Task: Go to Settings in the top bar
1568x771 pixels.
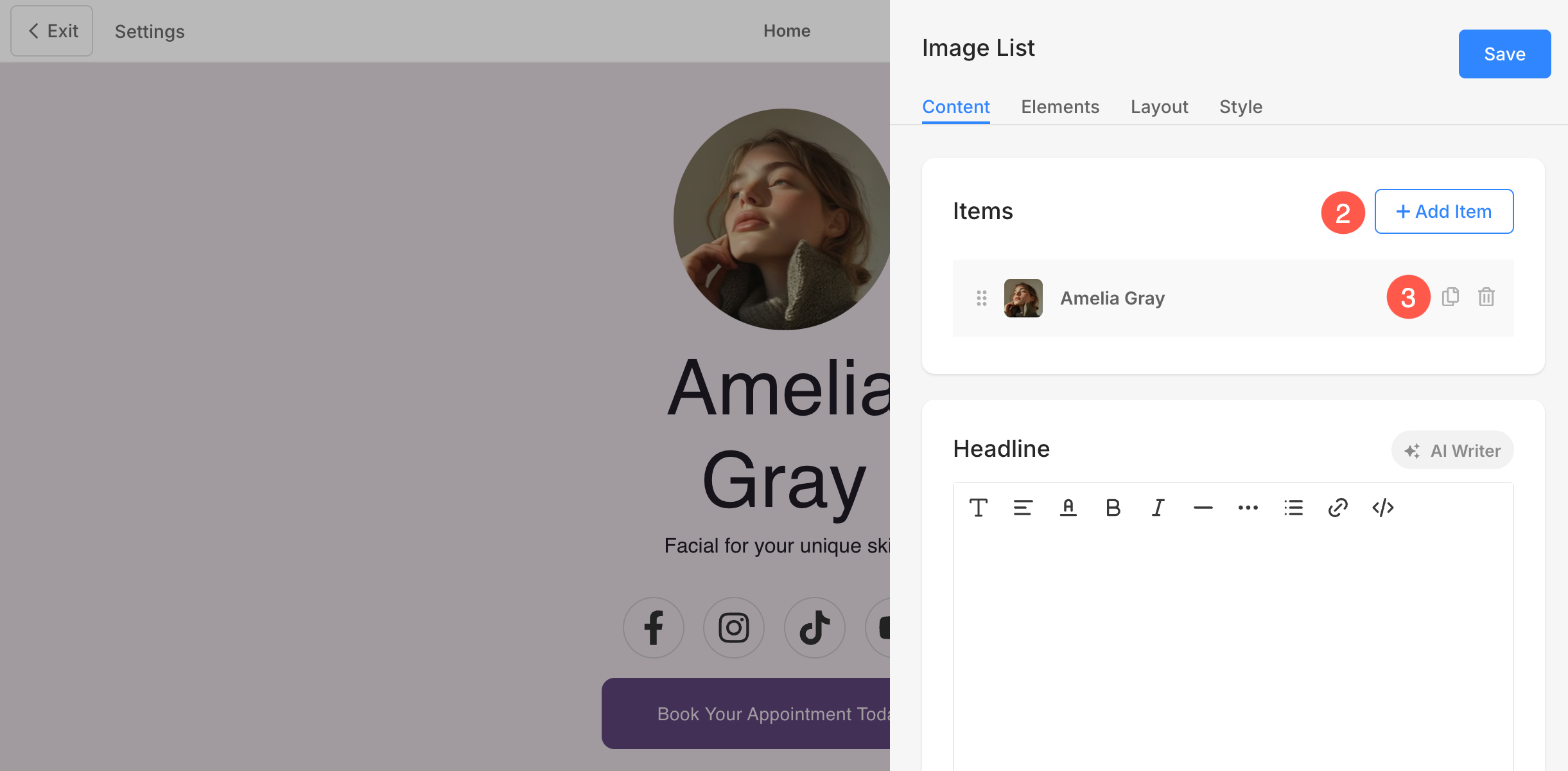Action: pyautogui.click(x=150, y=31)
